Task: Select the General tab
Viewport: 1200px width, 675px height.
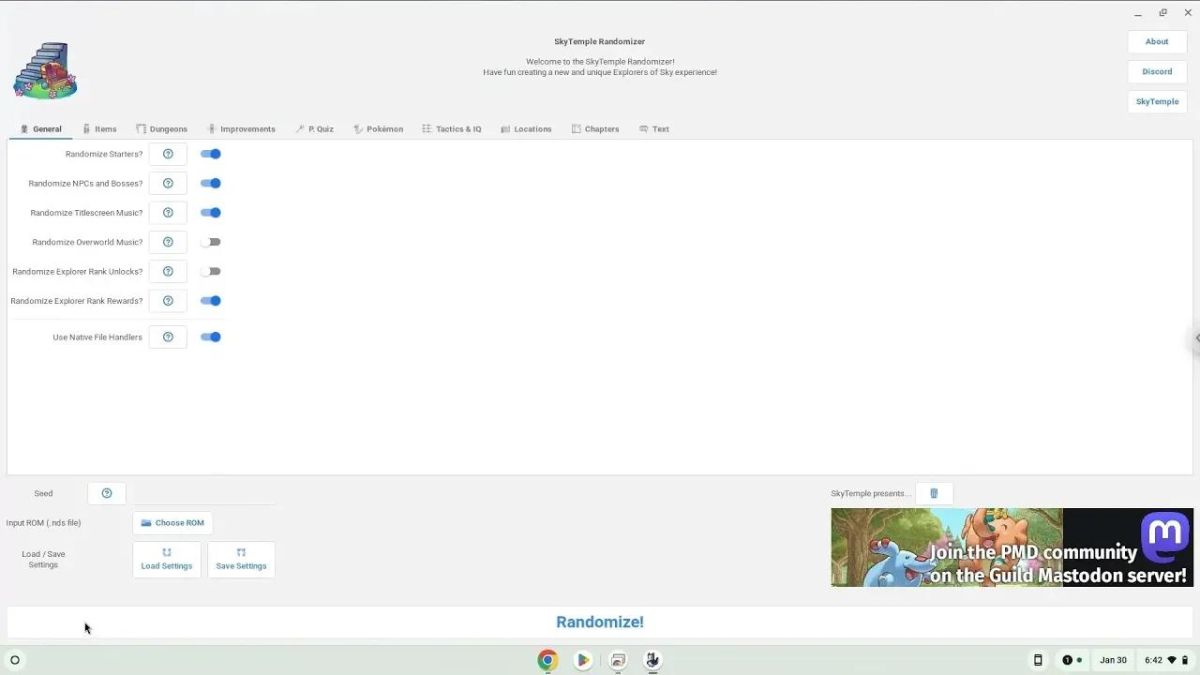Action: [41, 129]
